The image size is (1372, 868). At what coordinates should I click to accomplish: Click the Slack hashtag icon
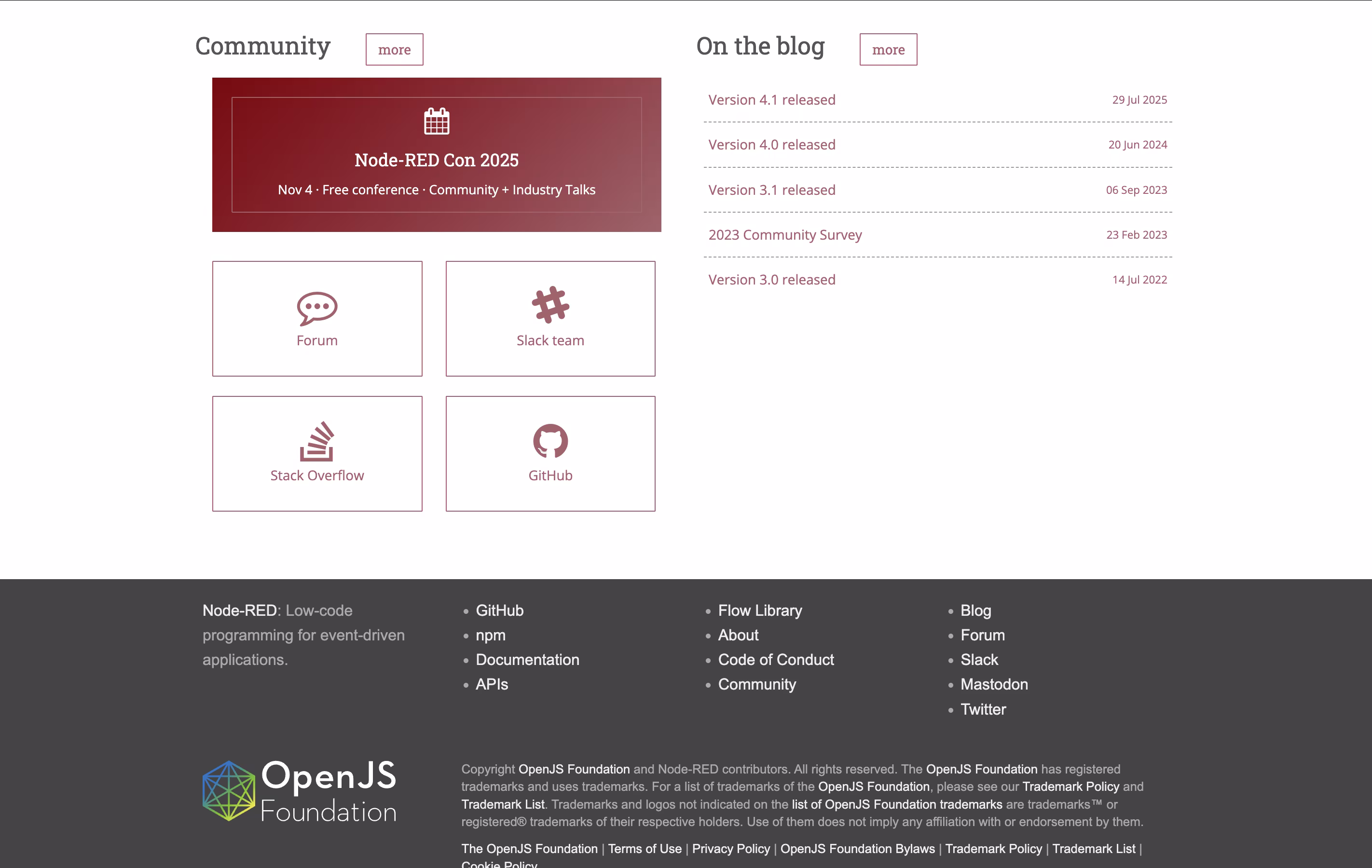click(550, 305)
